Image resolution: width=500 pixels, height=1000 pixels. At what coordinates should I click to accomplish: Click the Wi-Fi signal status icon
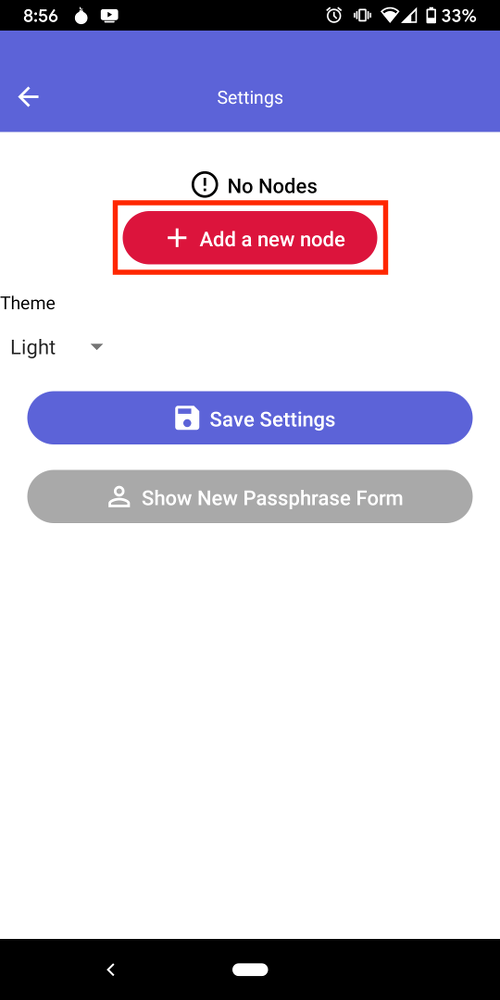pos(388,16)
